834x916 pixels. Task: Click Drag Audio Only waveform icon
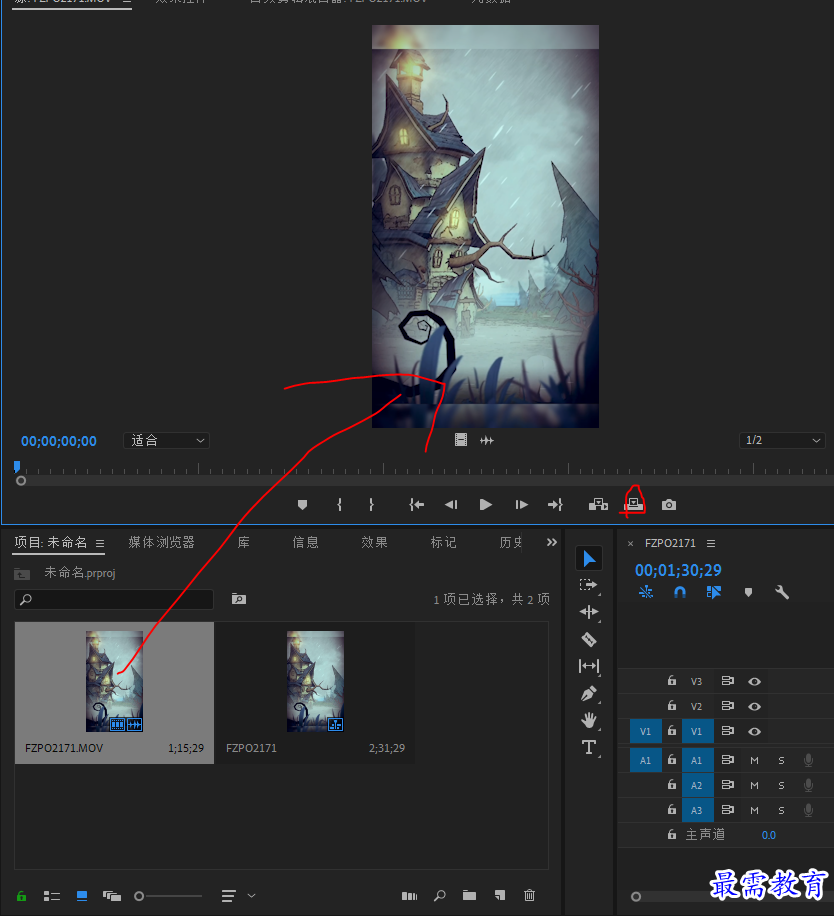[x=486, y=440]
